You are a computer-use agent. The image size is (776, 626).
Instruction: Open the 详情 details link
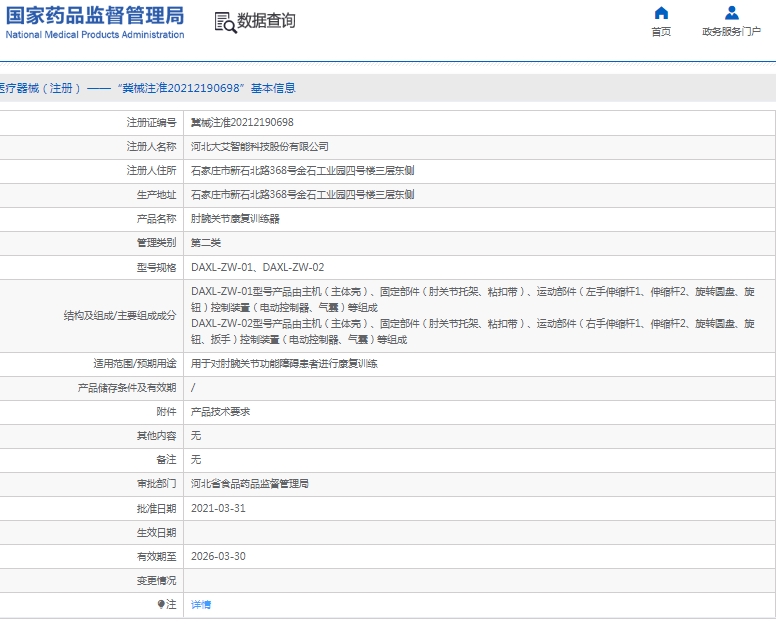pyautogui.click(x=201, y=604)
